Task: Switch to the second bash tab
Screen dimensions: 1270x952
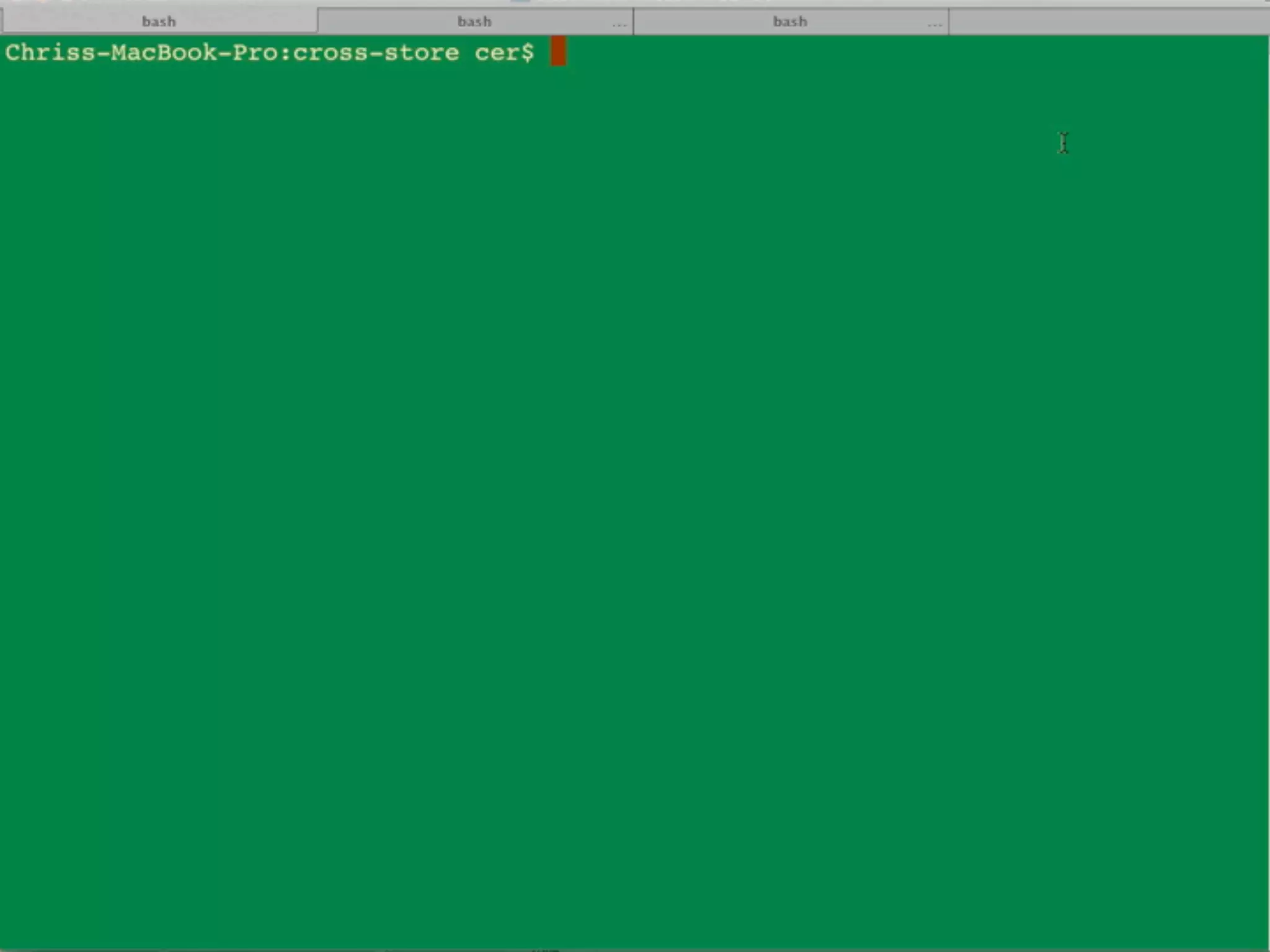Action: click(x=474, y=22)
